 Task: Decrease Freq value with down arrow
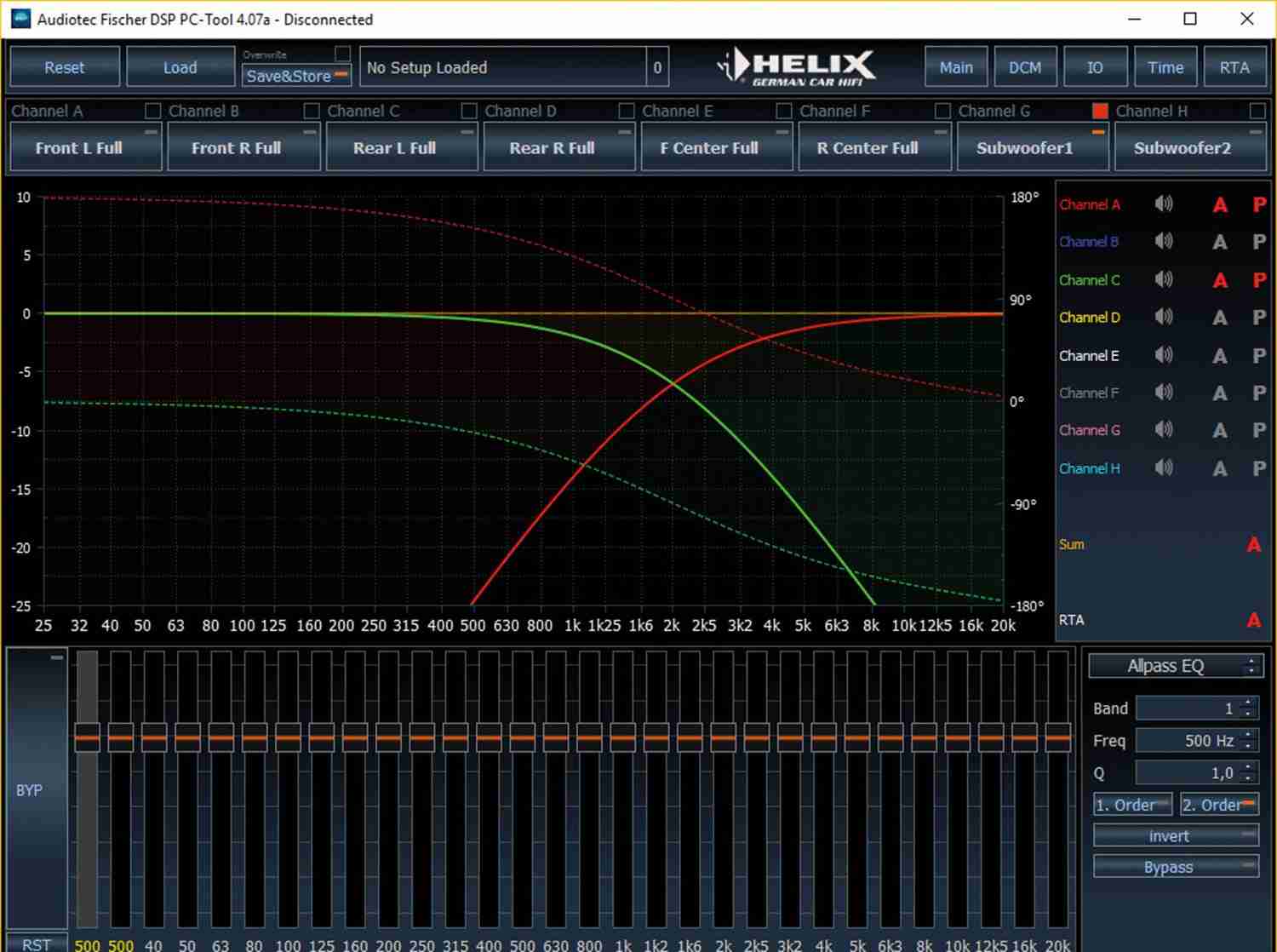(1247, 746)
